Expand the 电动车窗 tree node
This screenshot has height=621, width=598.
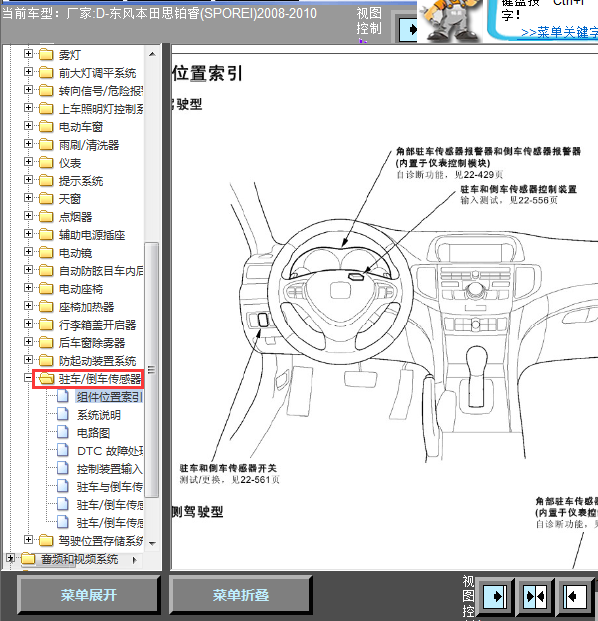(x=28, y=126)
